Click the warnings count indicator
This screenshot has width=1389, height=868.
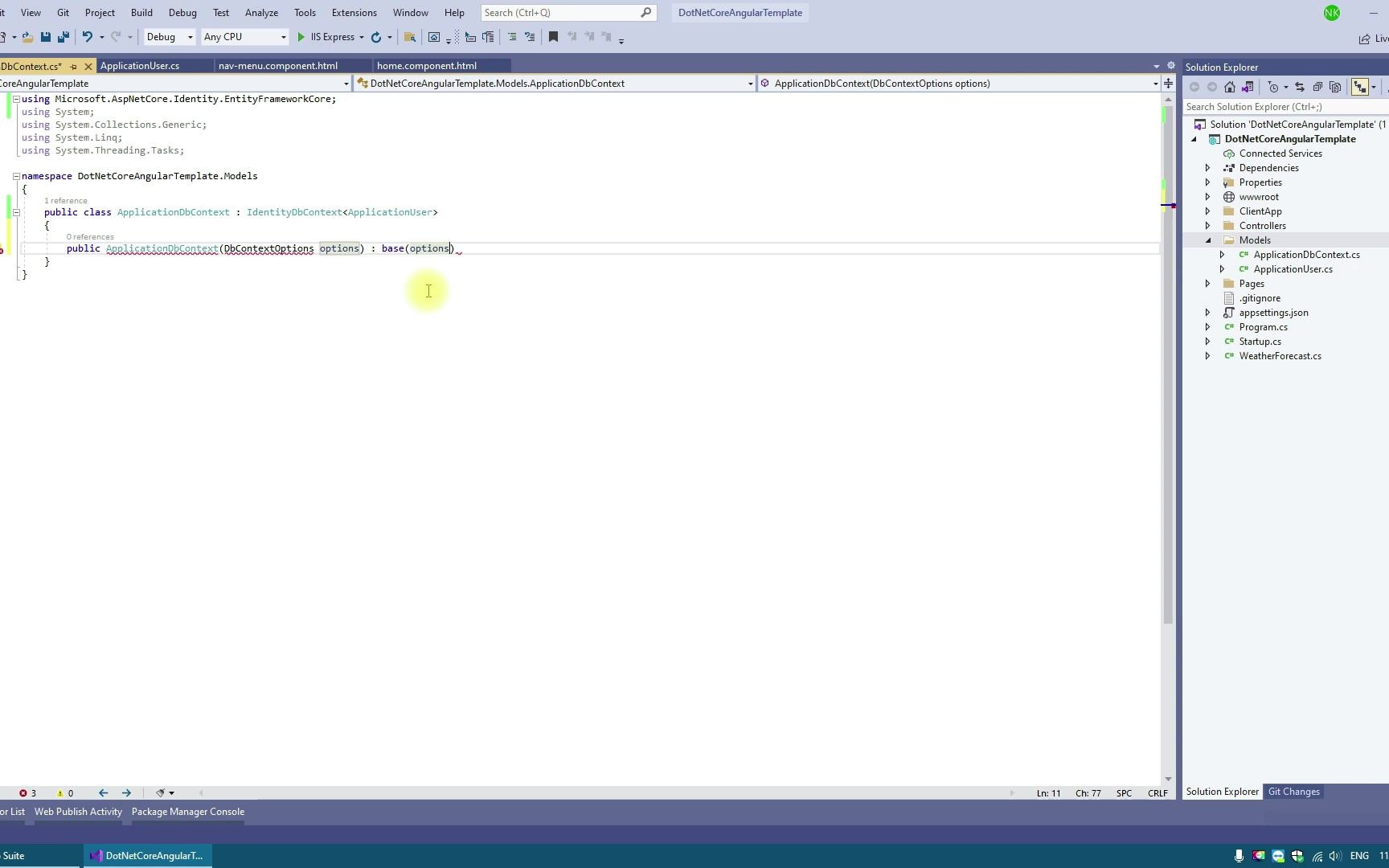click(65, 793)
